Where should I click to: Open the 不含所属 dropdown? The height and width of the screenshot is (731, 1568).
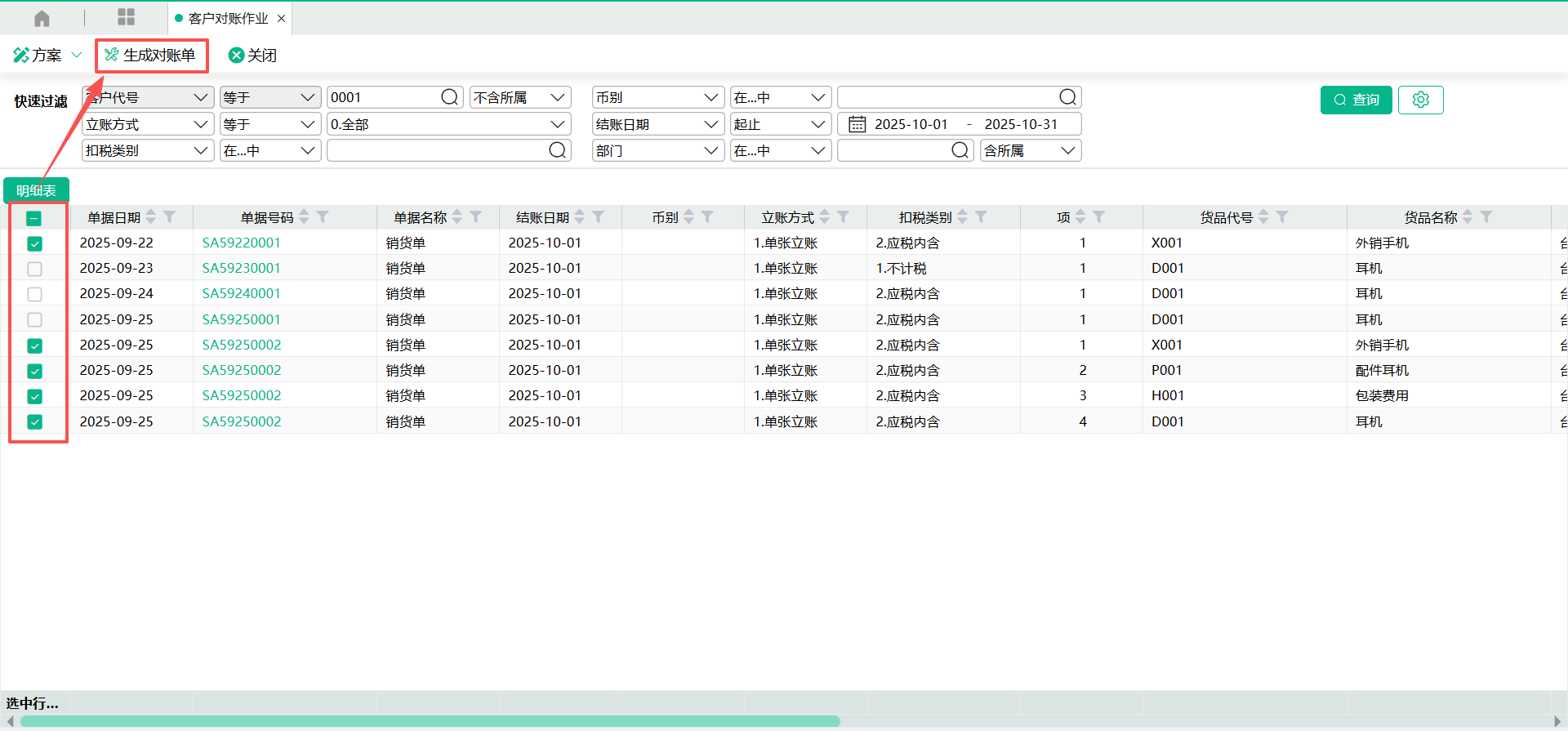click(519, 97)
